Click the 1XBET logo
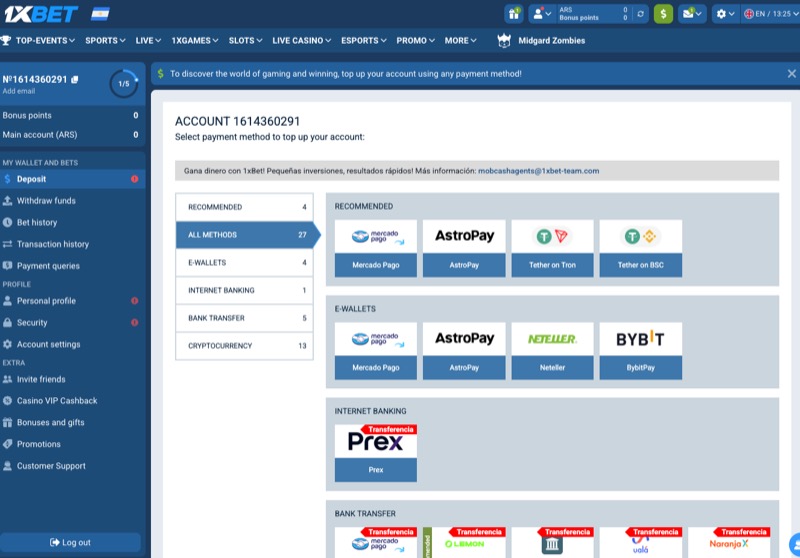Screen dimensions: 800x558 [x=41, y=14]
